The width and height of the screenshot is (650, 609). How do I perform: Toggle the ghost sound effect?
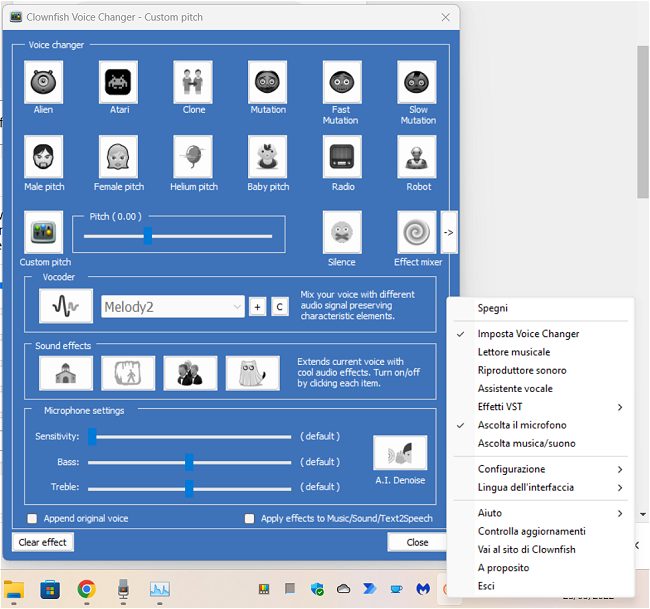tap(252, 373)
